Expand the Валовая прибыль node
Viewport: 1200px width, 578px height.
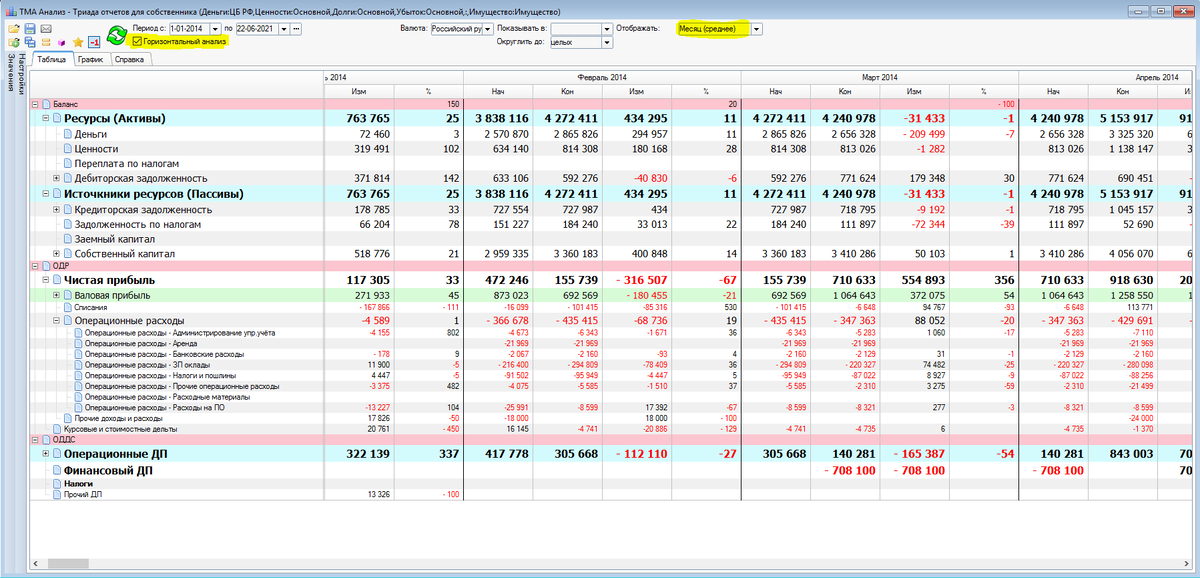(56, 296)
